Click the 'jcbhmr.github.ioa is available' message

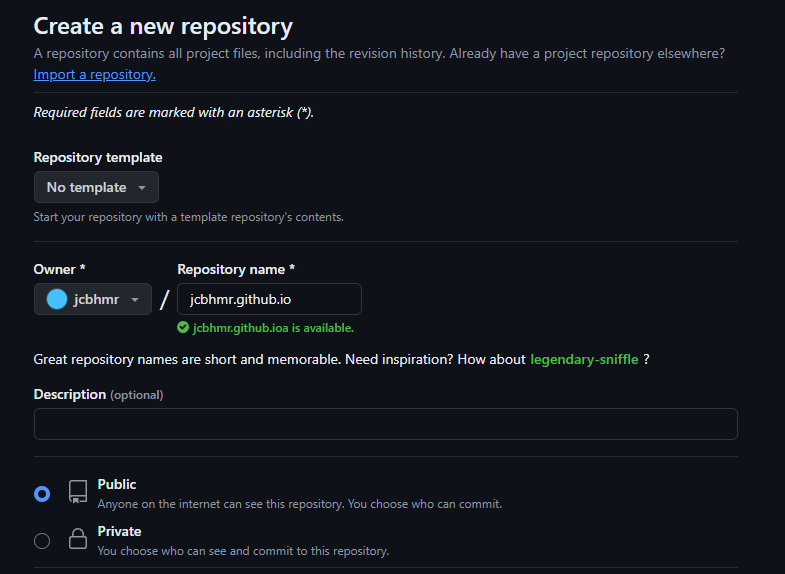(273, 327)
